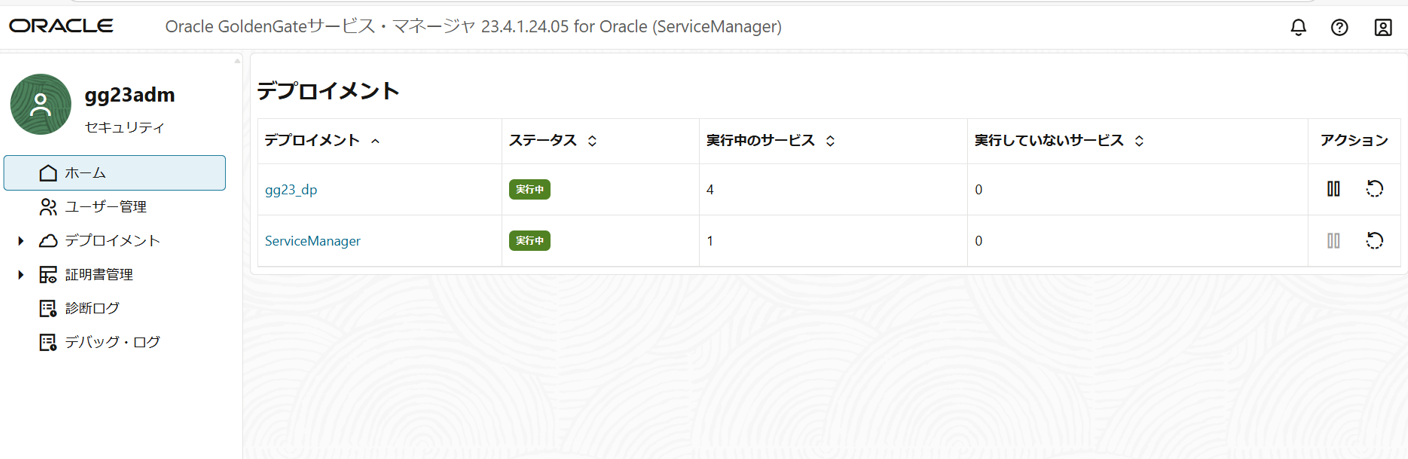Click the sidebar scrollbar up arrow
This screenshot has width=1408, height=459.
tap(237, 61)
